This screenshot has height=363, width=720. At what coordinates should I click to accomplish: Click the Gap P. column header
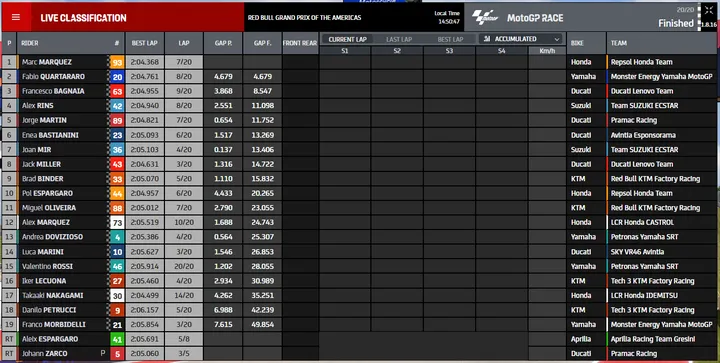click(x=223, y=43)
